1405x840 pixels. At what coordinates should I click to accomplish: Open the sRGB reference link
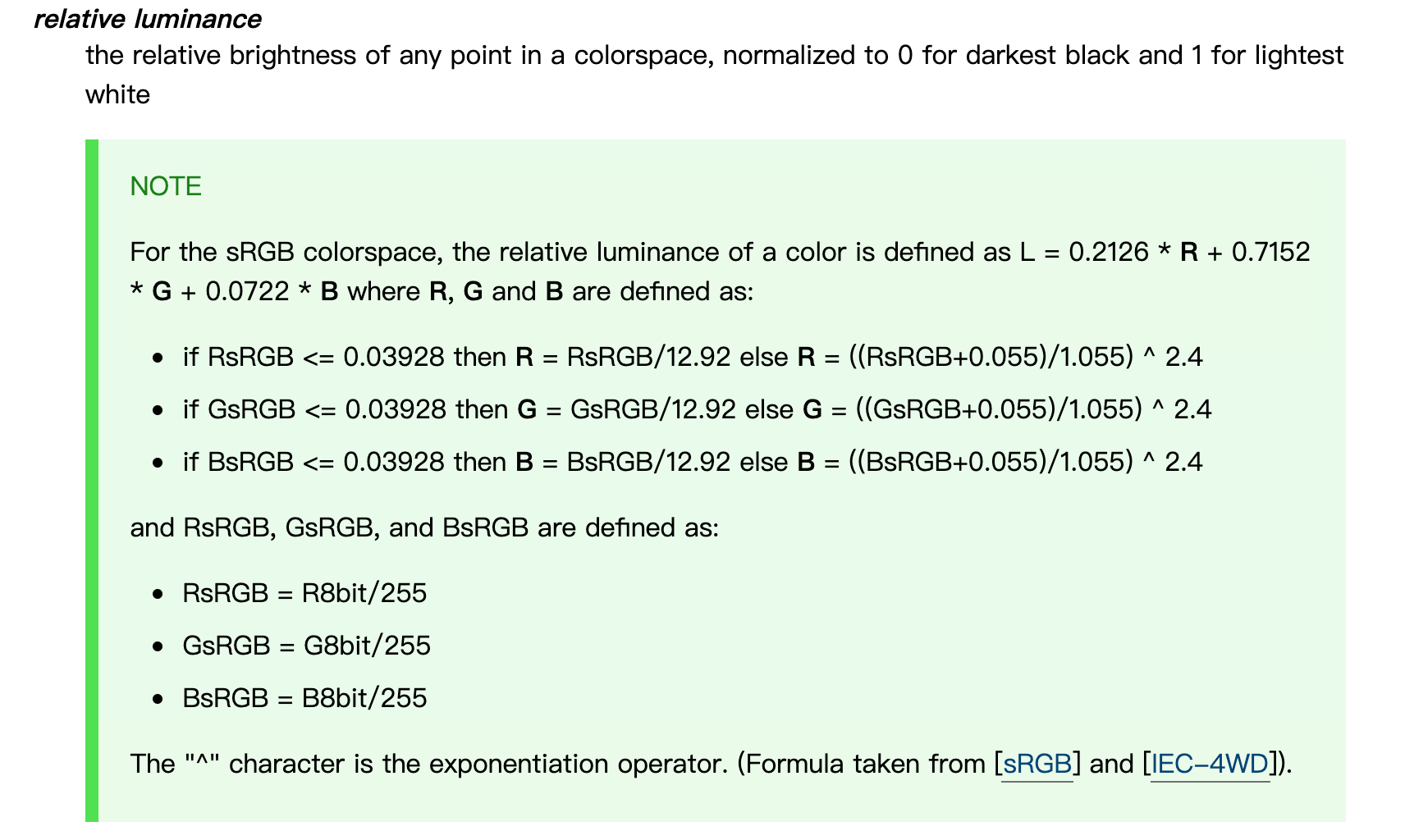click(1037, 764)
